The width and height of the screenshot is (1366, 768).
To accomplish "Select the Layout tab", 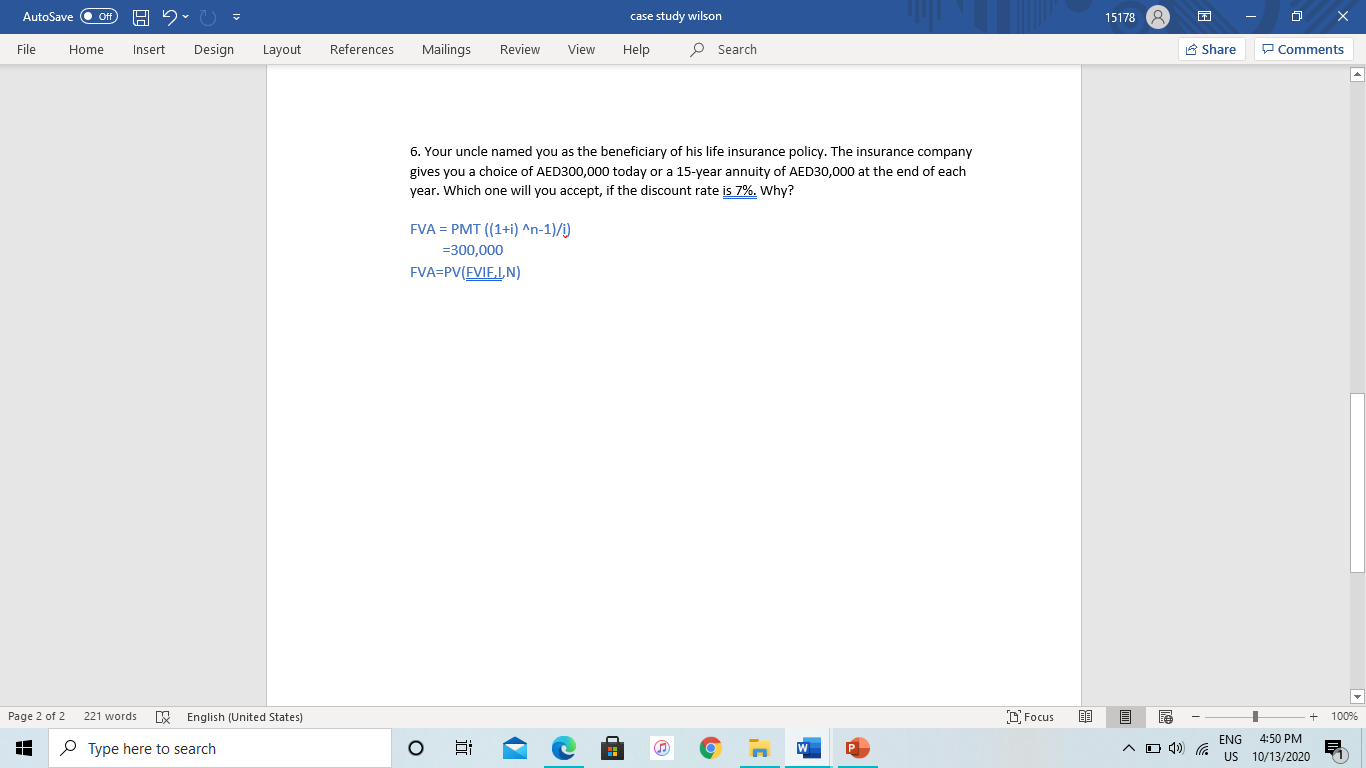I will 282,49.
